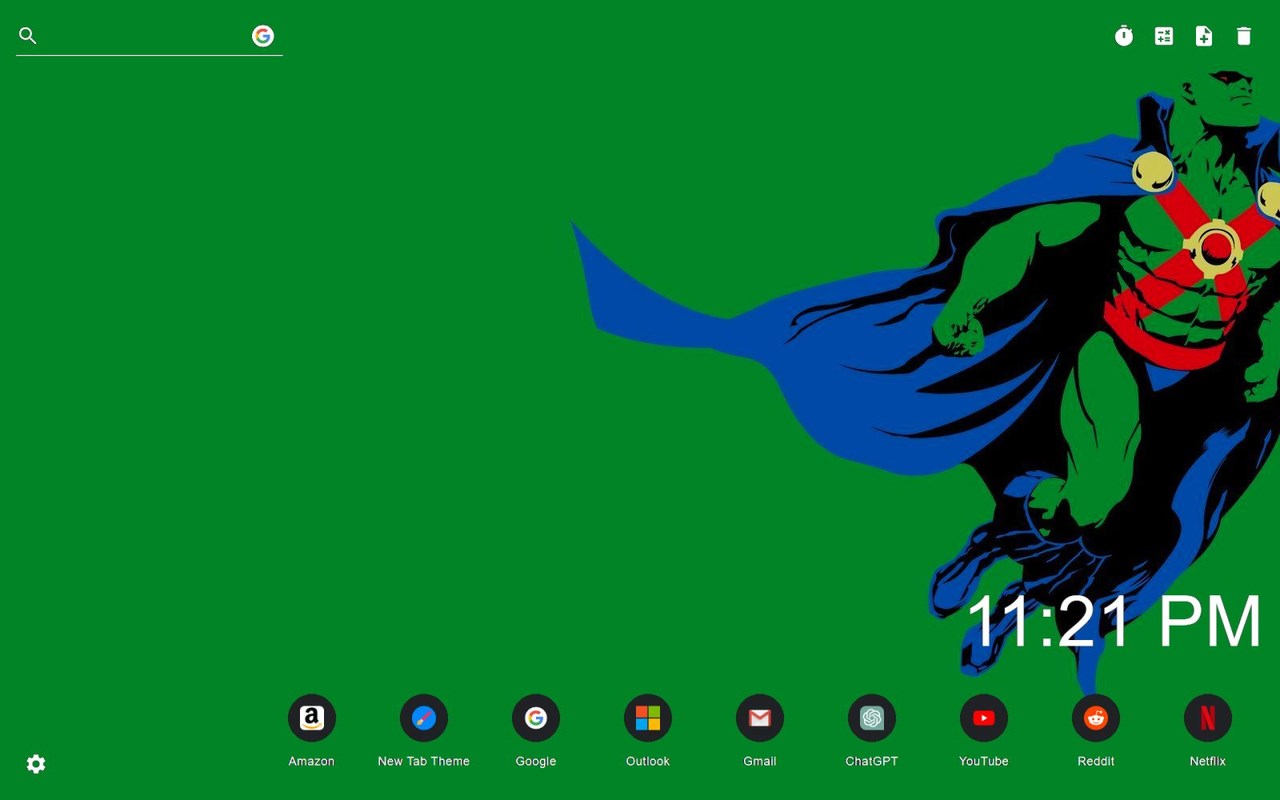Open the Amazon shortcut
Screen dimensions: 1280x800
(x=312, y=718)
